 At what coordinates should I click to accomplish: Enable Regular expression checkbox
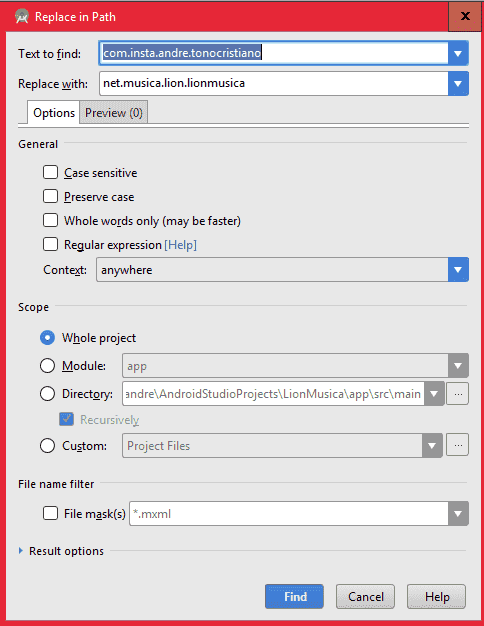[50, 244]
